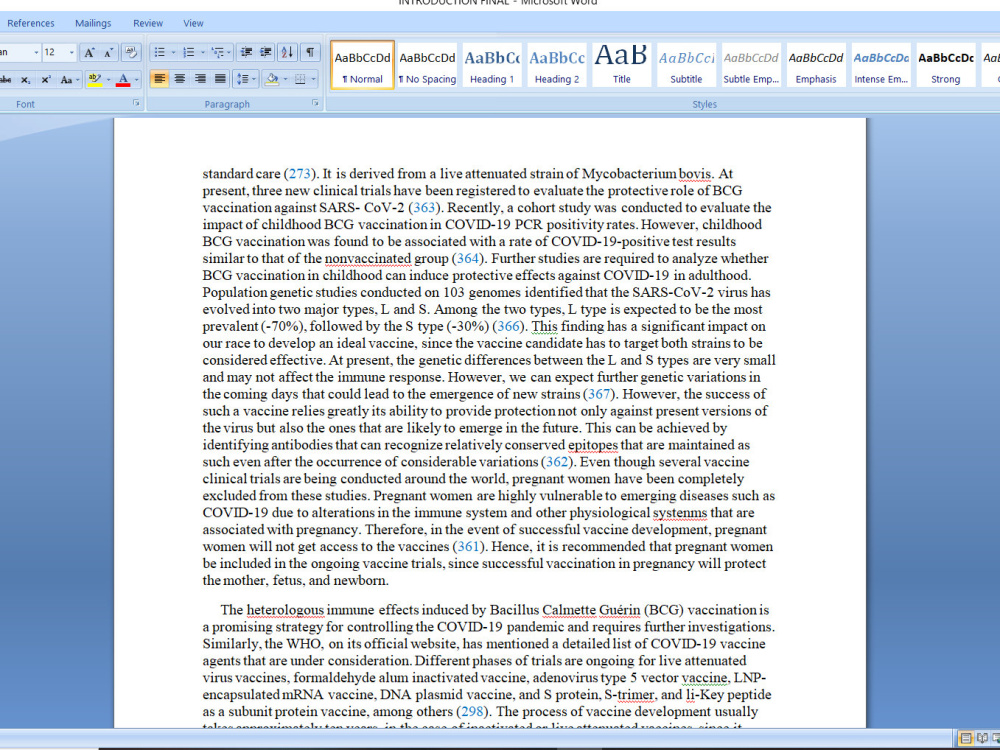Image resolution: width=1000 pixels, height=750 pixels.
Task: Apply the Emphasis style
Action: click(x=816, y=65)
